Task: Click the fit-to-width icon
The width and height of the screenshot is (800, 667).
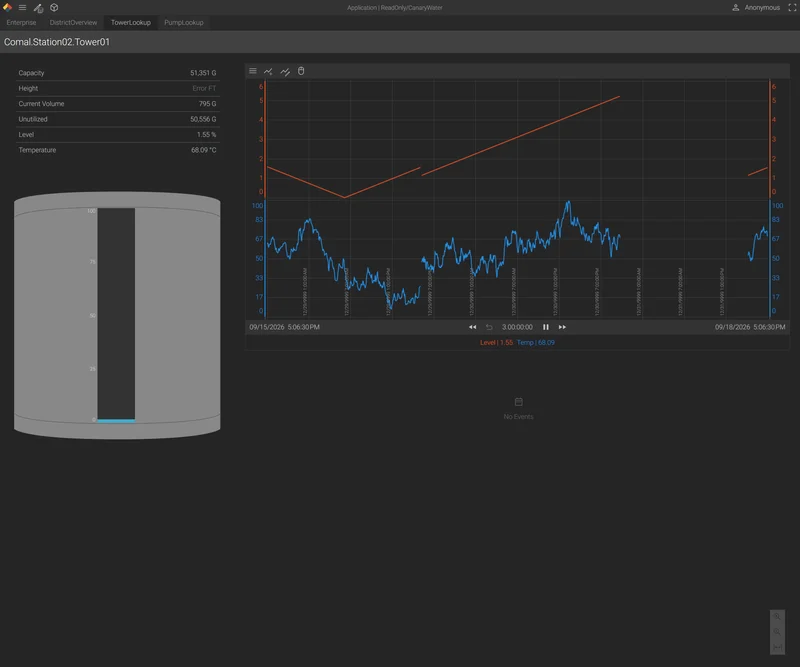Action: coord(777,647)
